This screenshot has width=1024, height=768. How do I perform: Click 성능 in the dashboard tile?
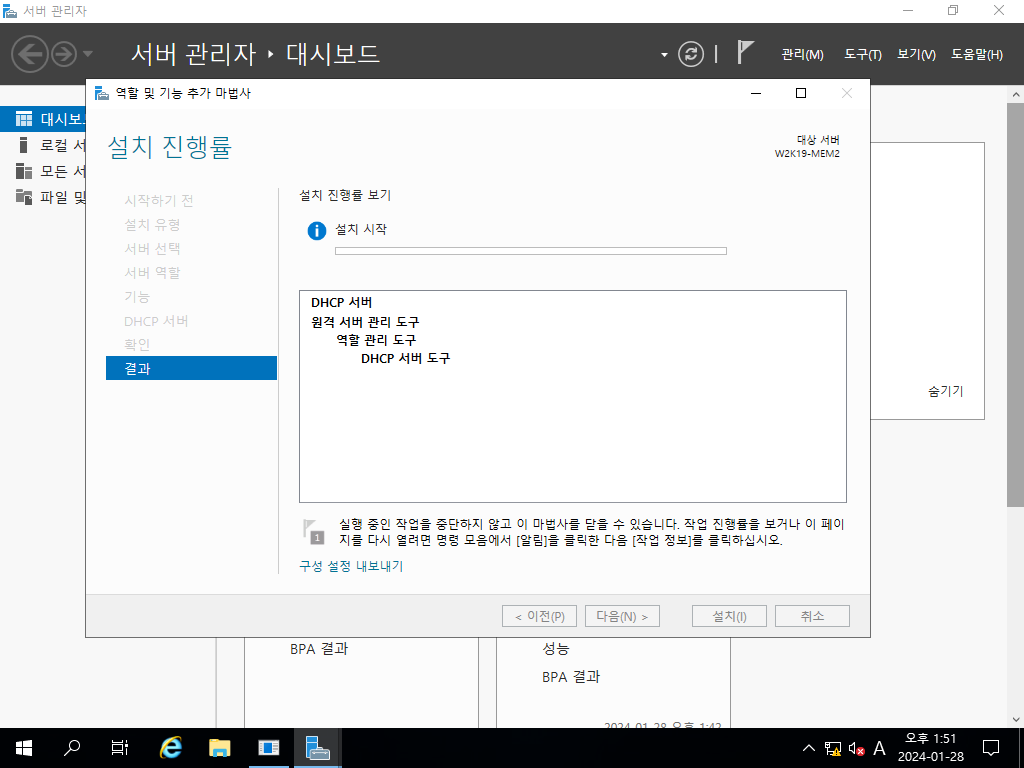tap(556, 648)
